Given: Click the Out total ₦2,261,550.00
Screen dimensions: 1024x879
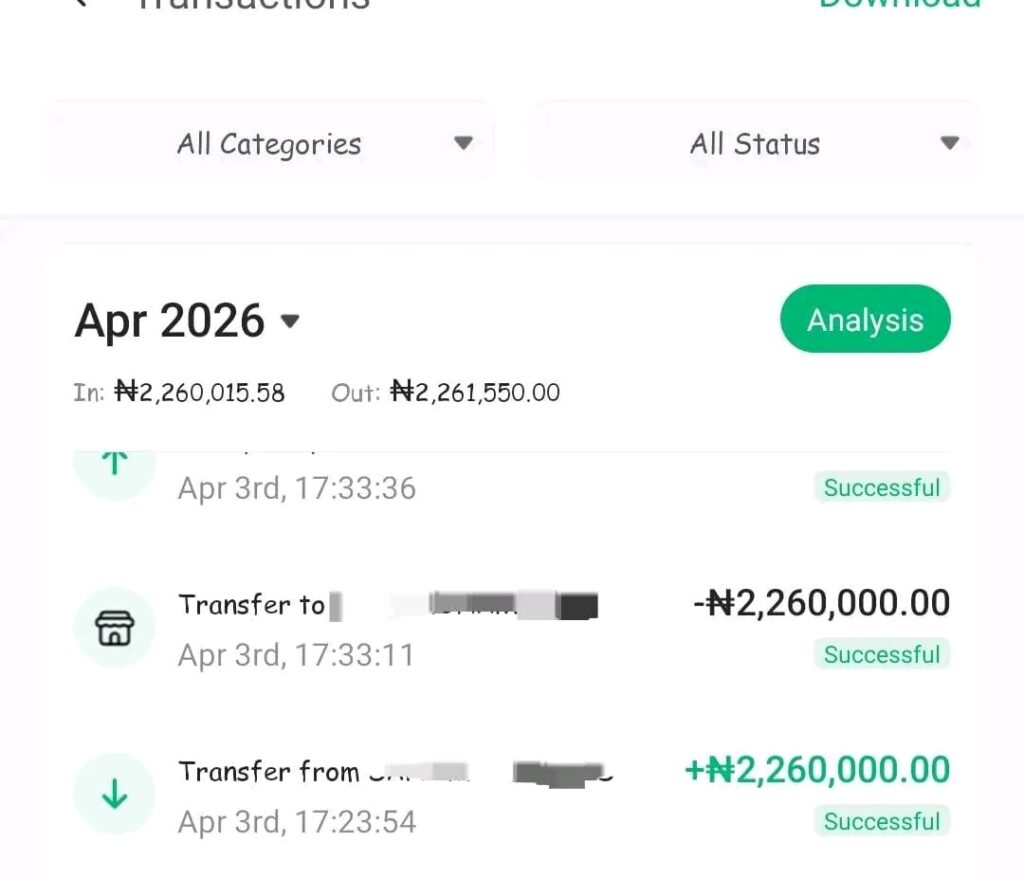Looking at the screenshot, I should click(475, 393).
